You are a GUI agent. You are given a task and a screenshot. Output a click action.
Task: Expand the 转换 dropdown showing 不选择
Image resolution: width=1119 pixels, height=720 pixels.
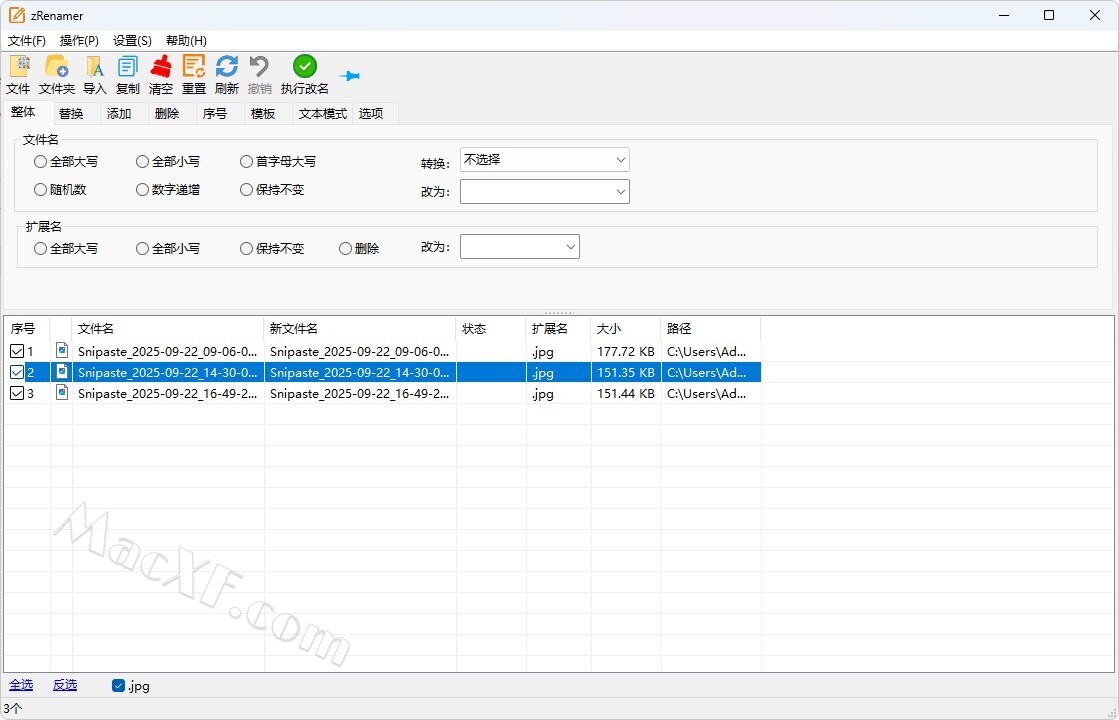(544, 160)
